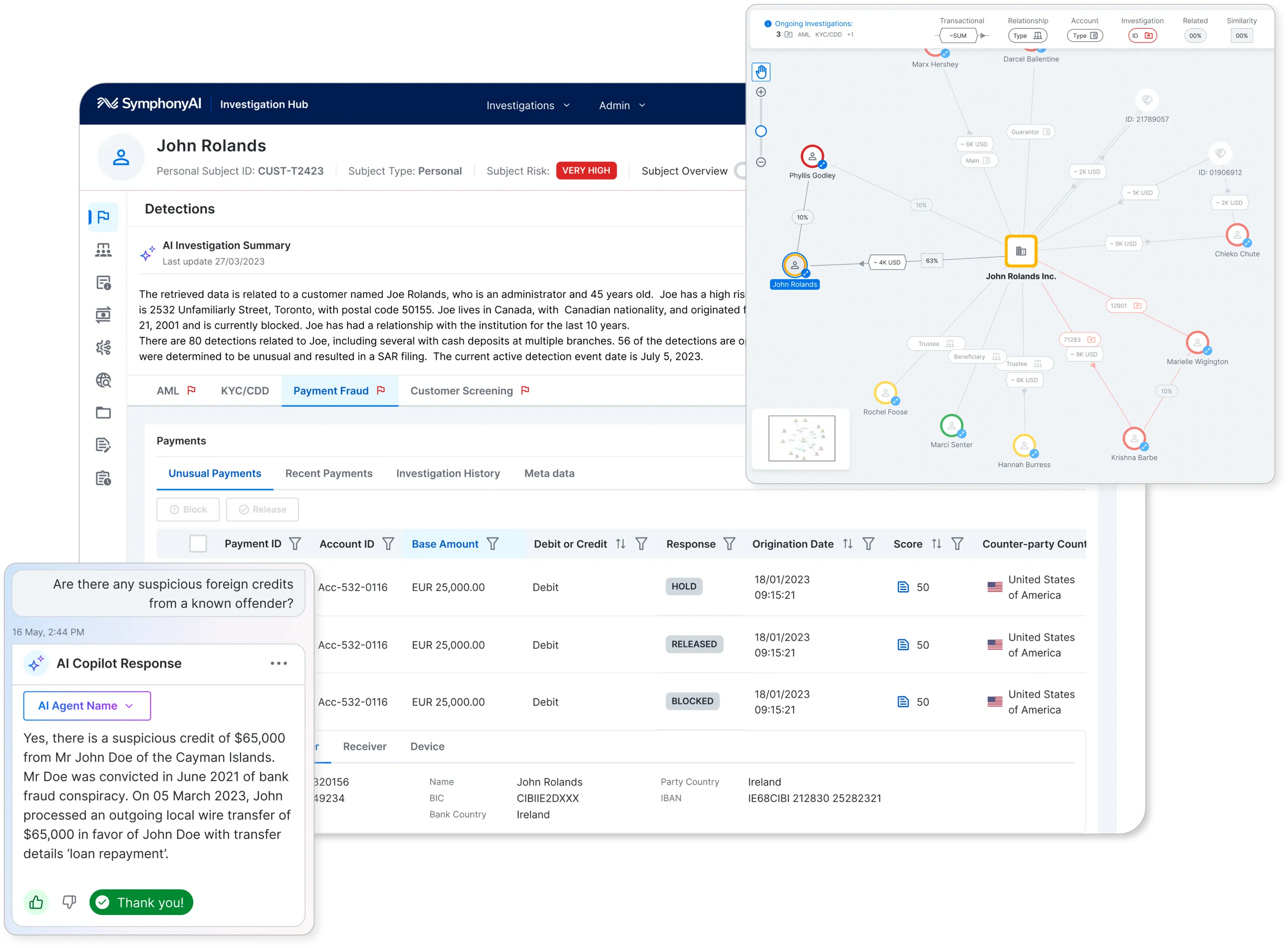
Task: Click the graph zoom slider handle
Action: coord(760,131)
